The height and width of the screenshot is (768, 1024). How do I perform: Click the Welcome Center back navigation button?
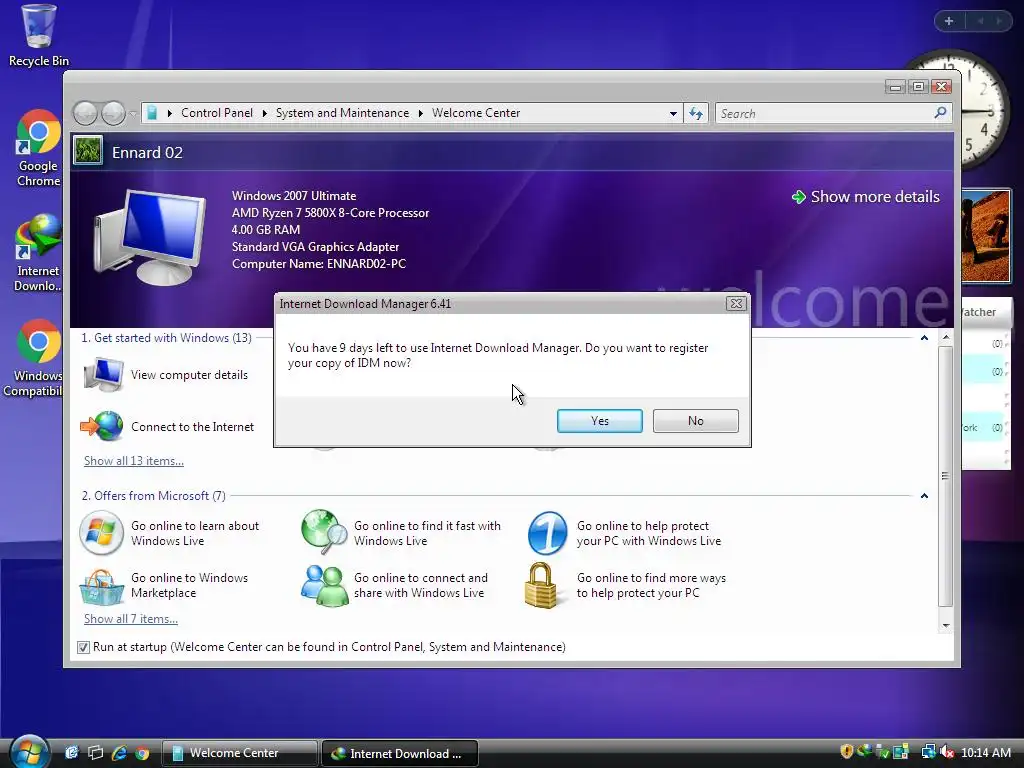(86, 114)
